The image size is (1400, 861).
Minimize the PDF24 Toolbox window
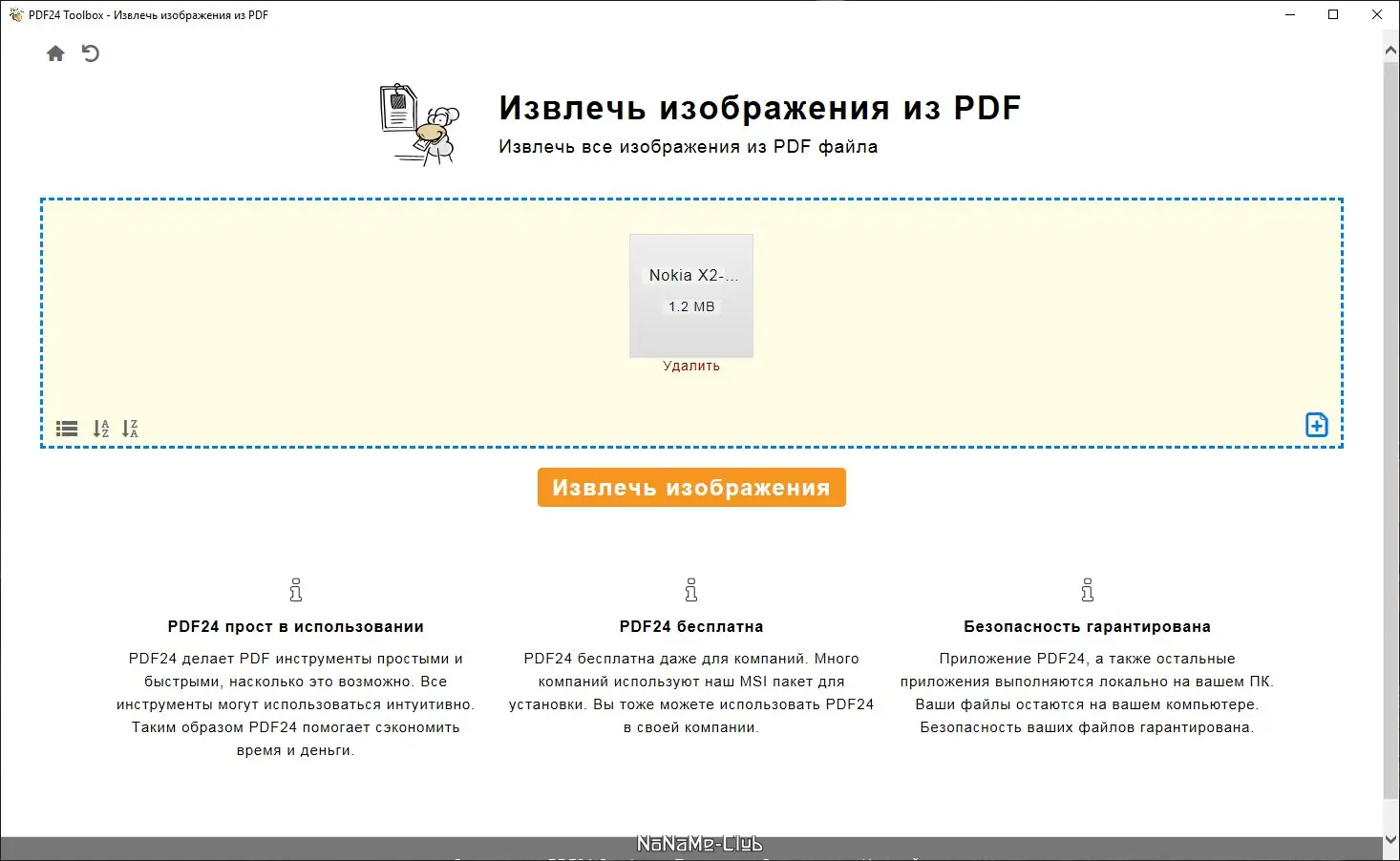pyautogui.click(x=1290, y=14)
